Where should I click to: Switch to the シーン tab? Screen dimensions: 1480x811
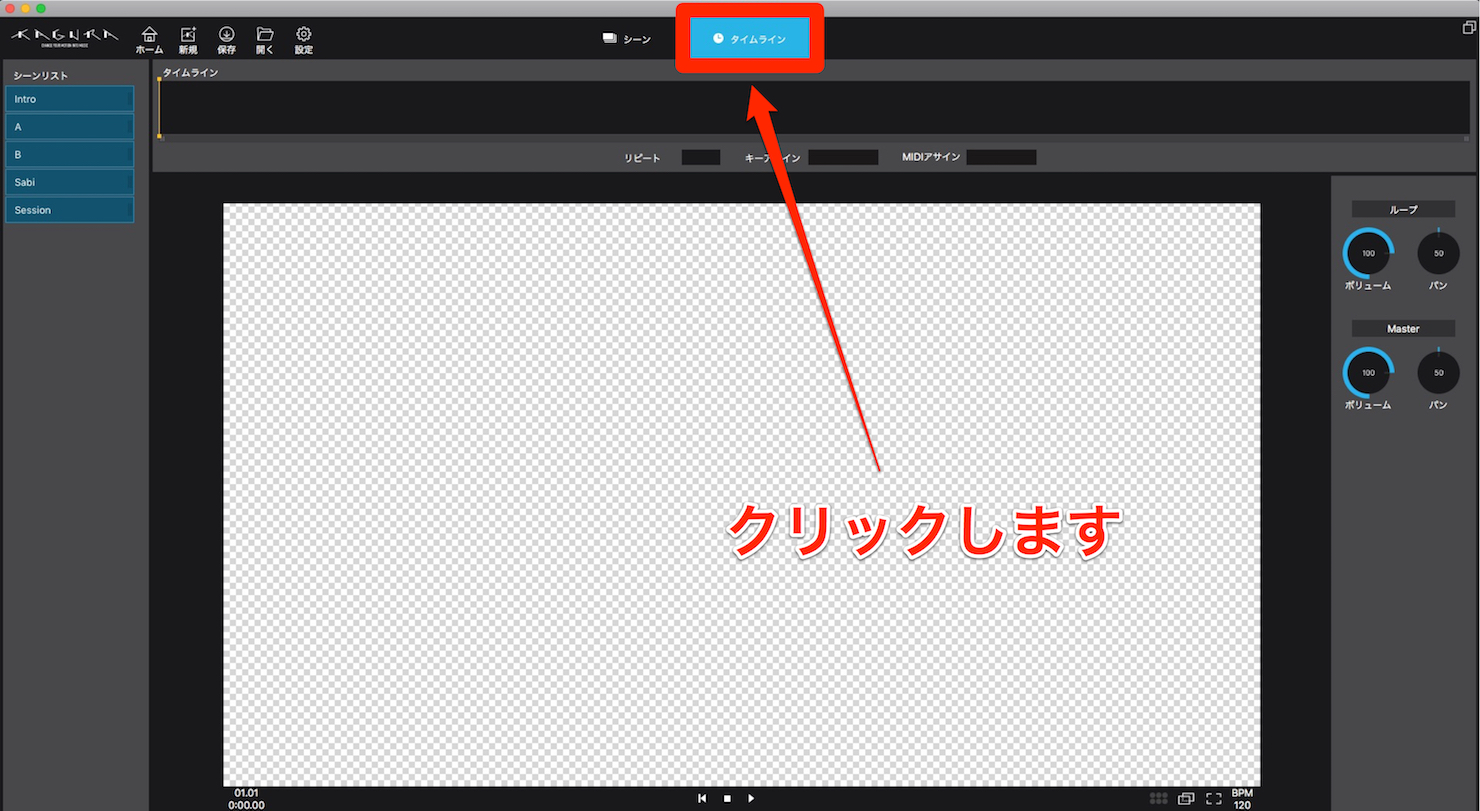click(x=627, y=39)
